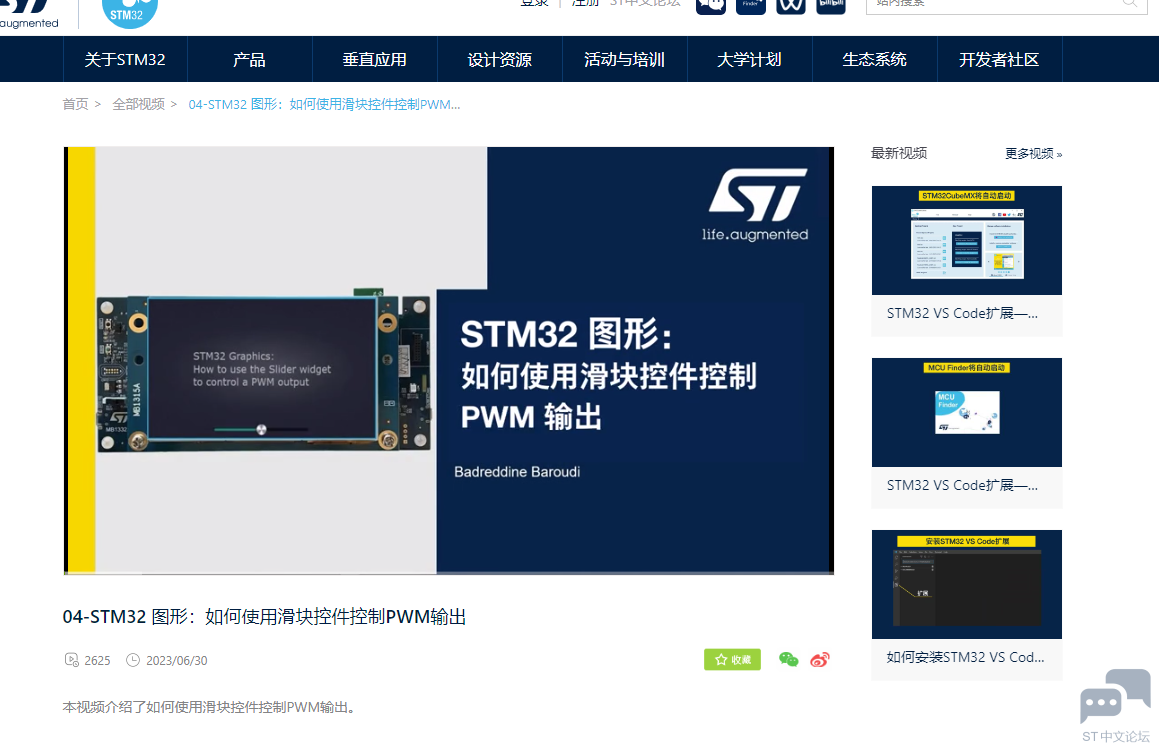Open the 设计资源 menu item
The height and width of the screenshot is (752, 1159).
[x=500, y=59]
